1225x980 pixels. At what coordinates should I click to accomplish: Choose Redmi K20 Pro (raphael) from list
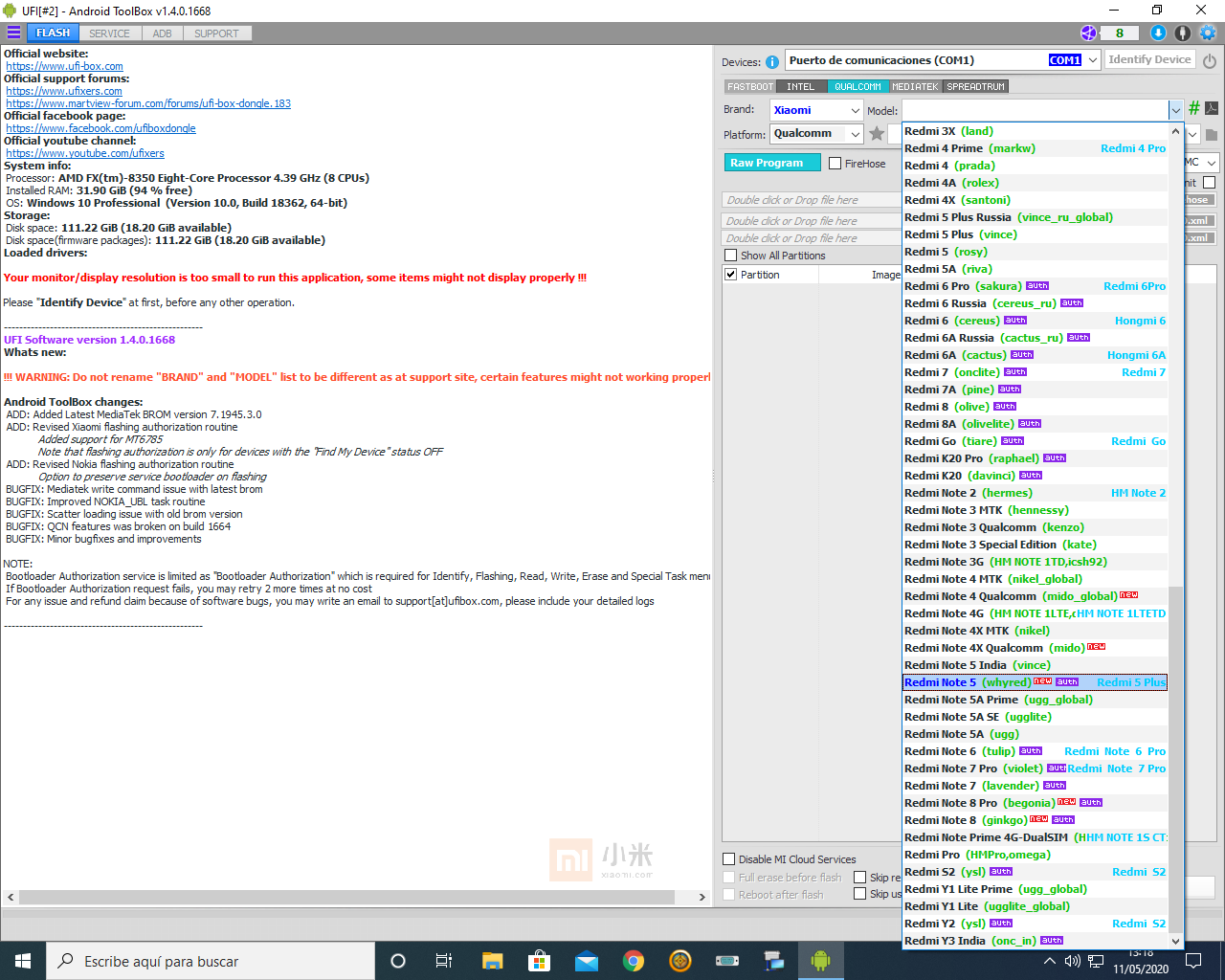coord(1035,458)
